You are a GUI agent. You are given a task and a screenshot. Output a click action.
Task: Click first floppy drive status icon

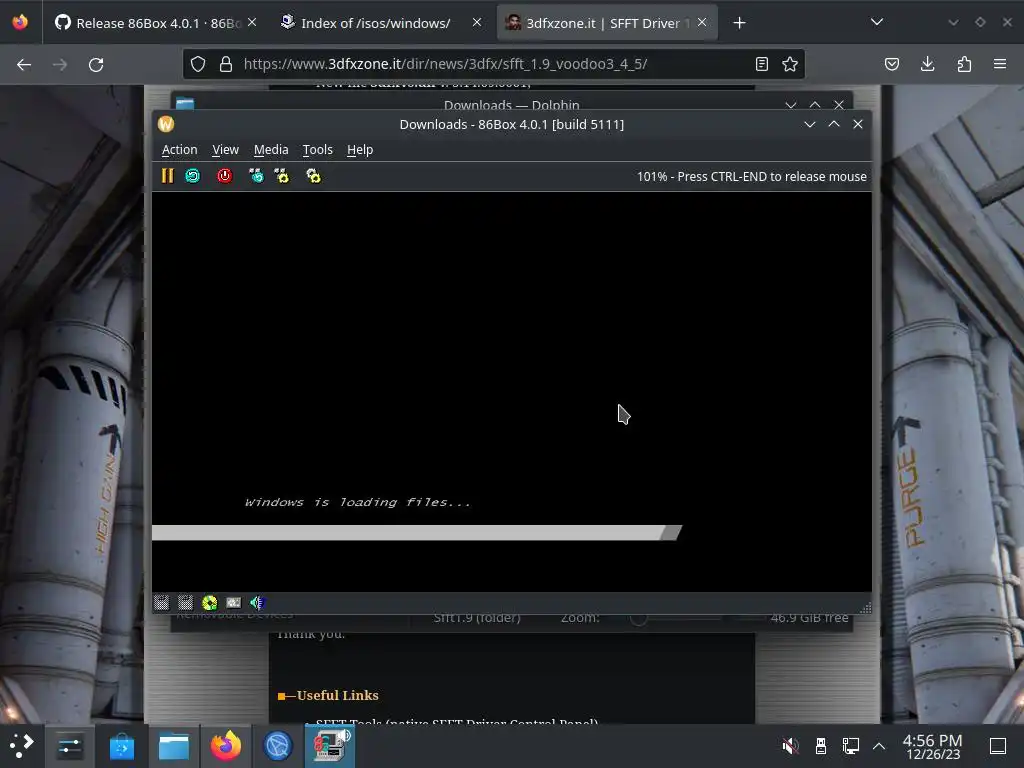(161, 602)
